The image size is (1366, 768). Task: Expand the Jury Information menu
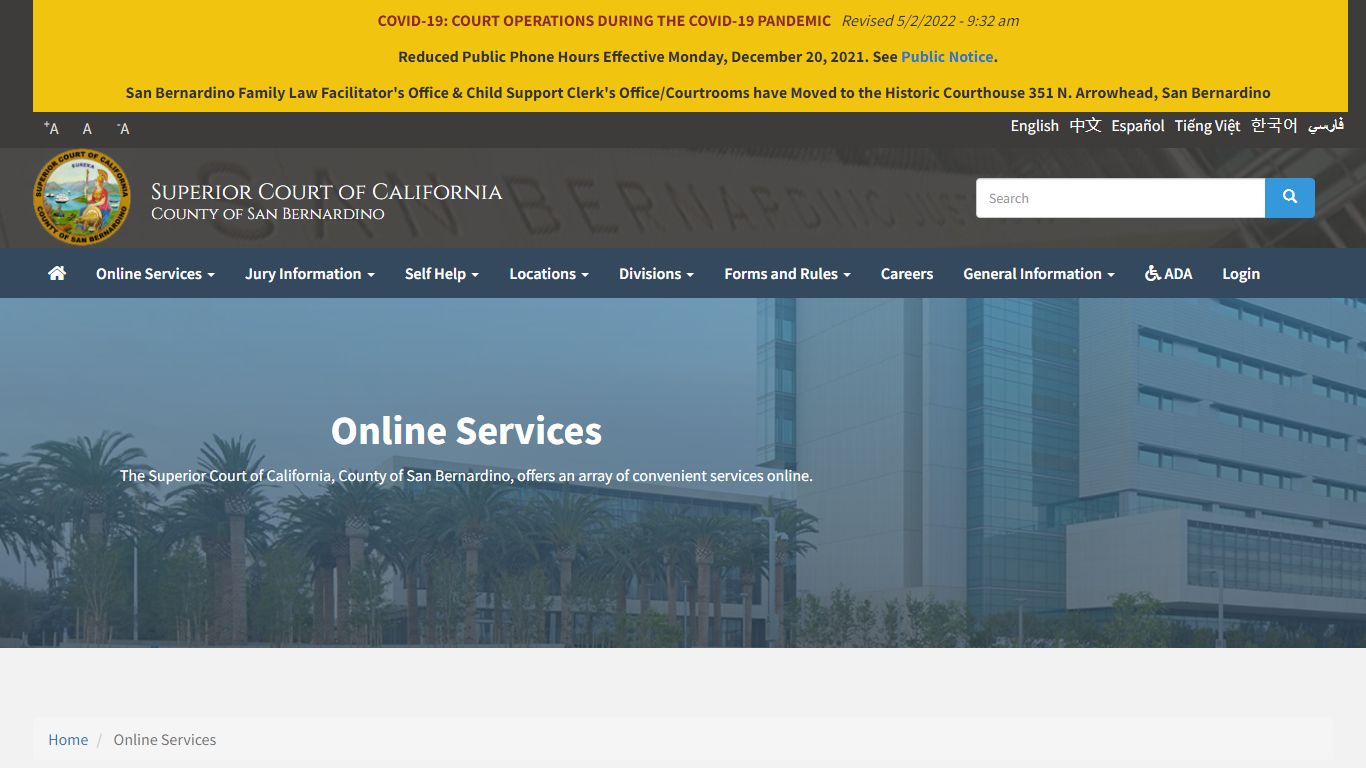coord(310,273)
